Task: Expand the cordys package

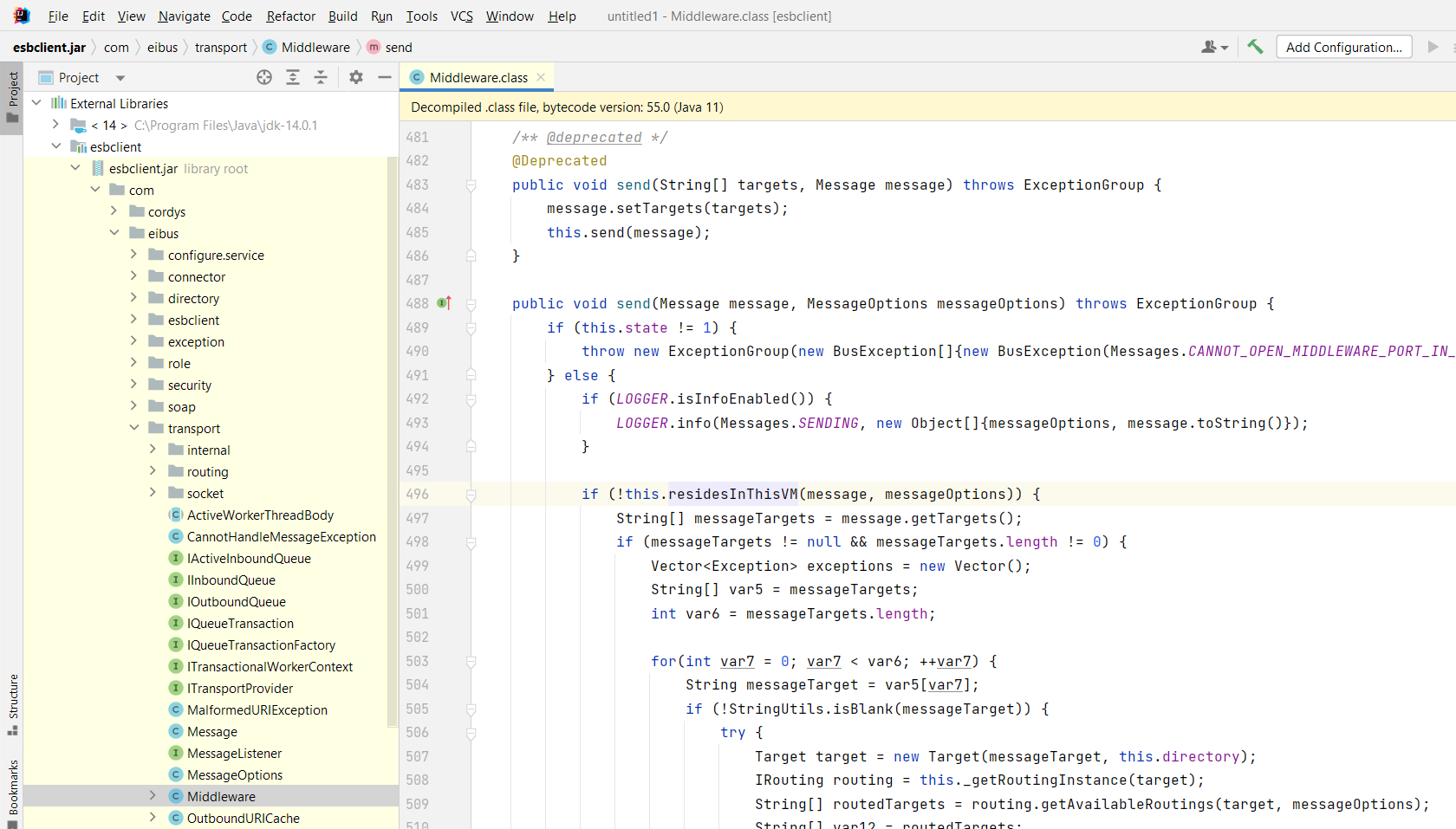Action: [114, 211]
